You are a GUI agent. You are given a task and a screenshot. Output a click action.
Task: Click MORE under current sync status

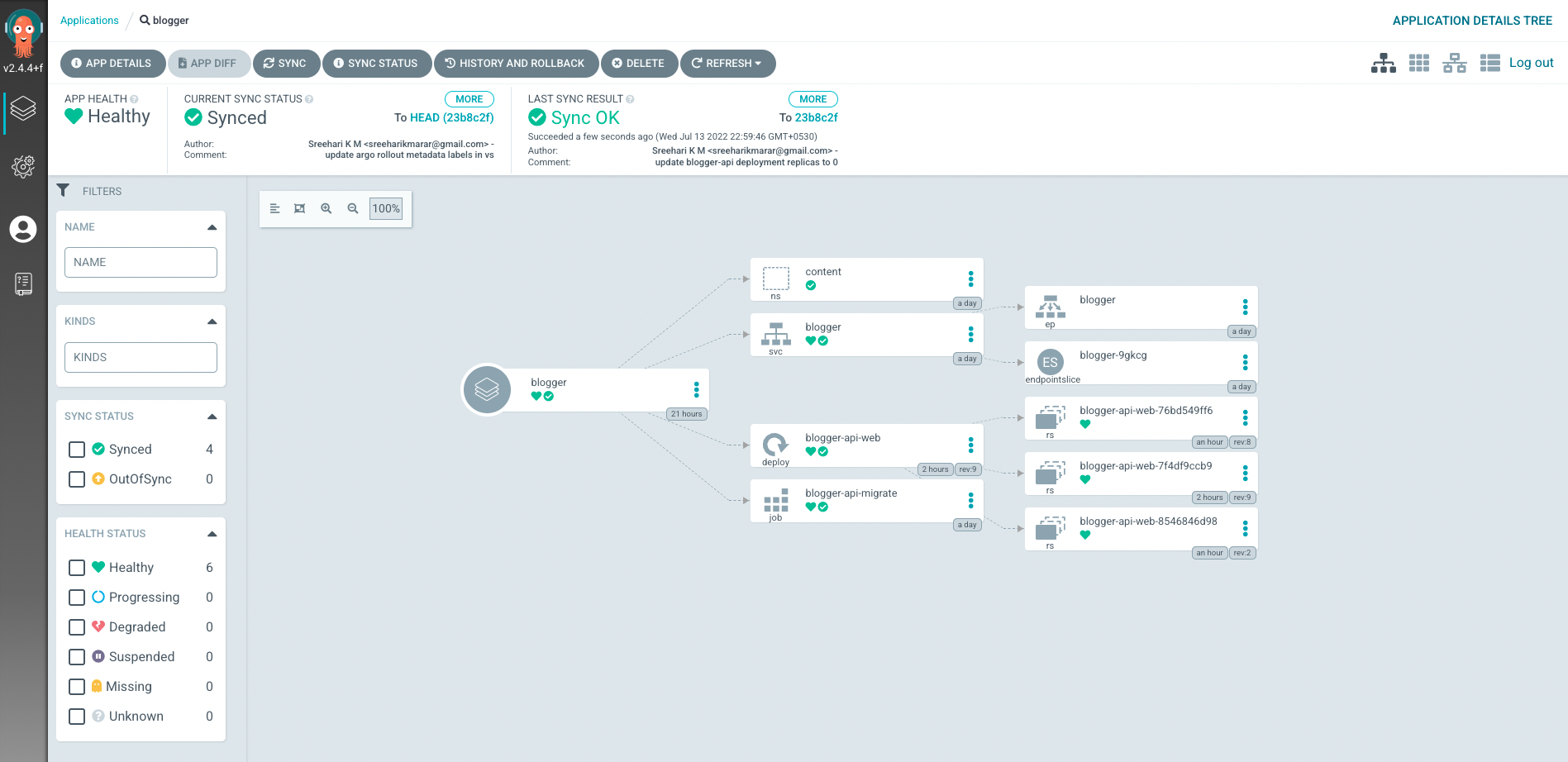(469, 99)
